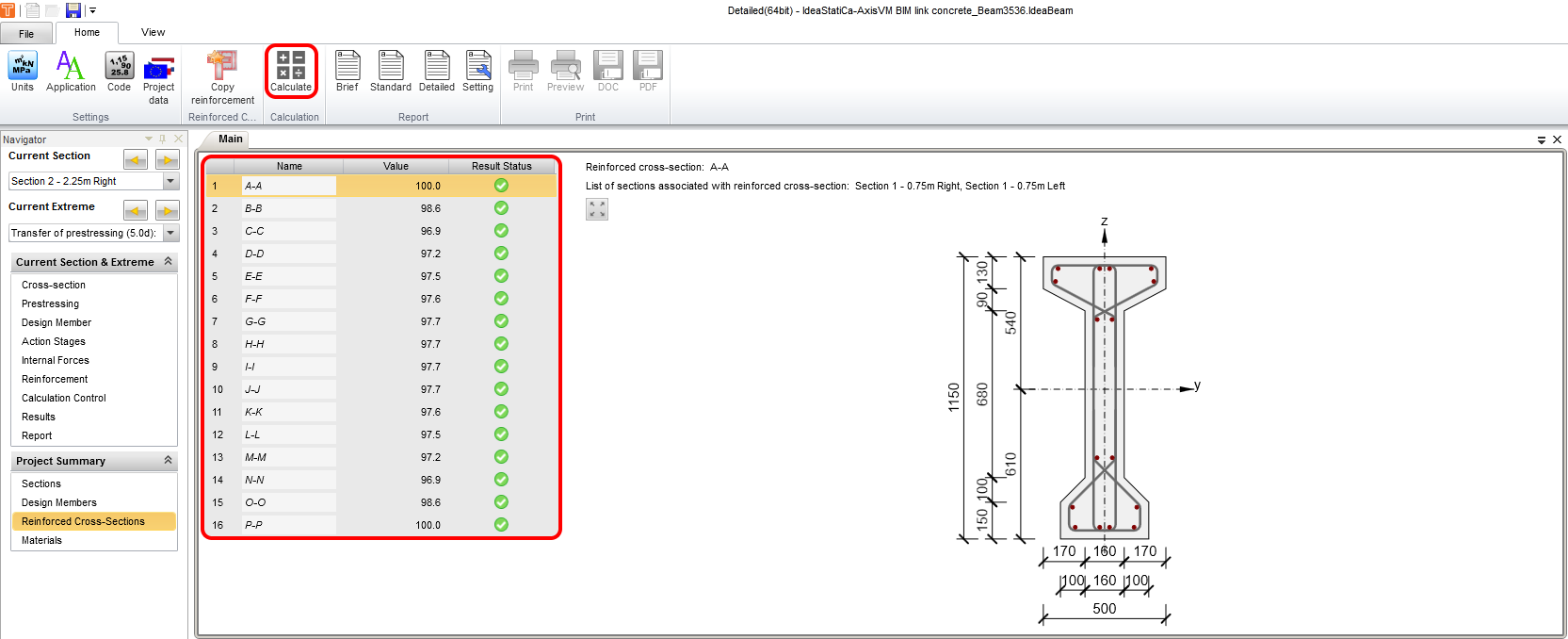The height and width of the screenshot is (639, 1568).
Task: Open the File menu
Action: tap(26, 33)
